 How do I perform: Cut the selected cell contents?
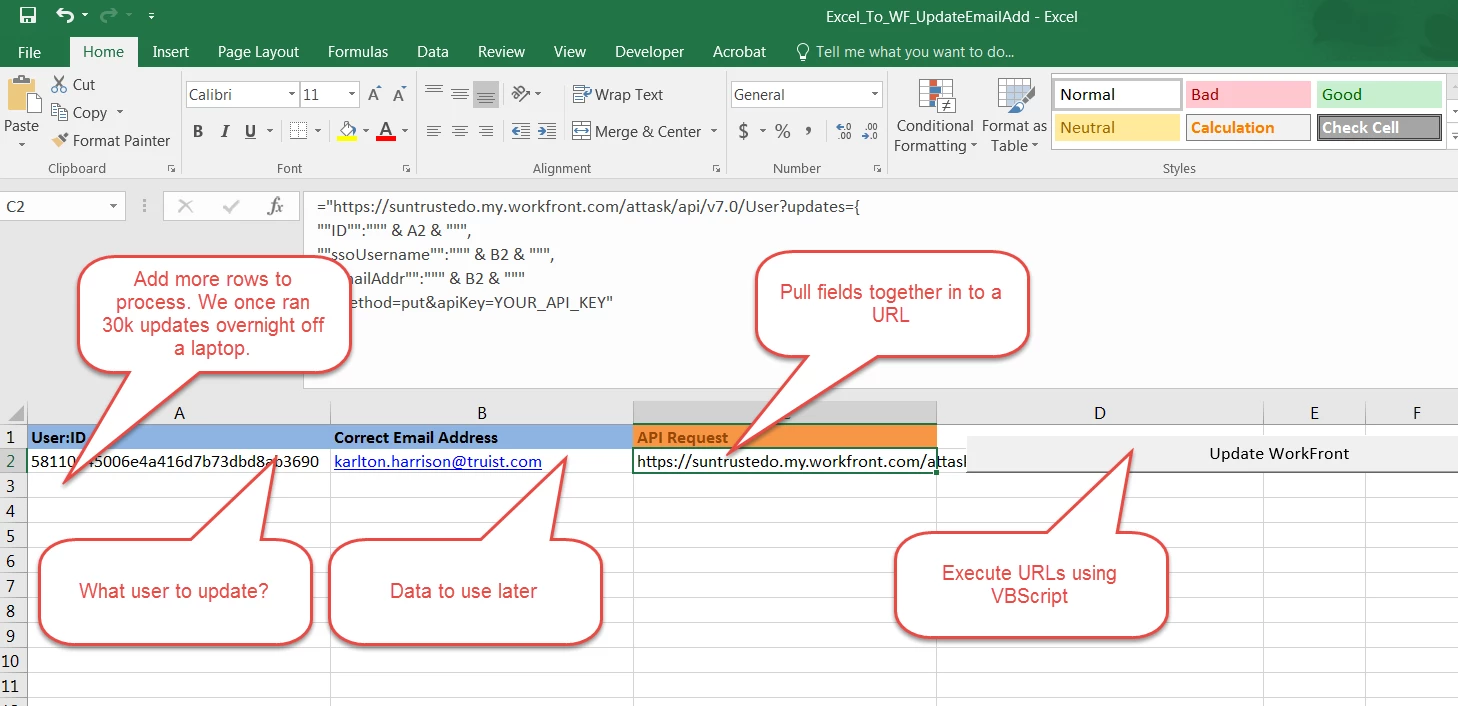[x=72, y=85]
